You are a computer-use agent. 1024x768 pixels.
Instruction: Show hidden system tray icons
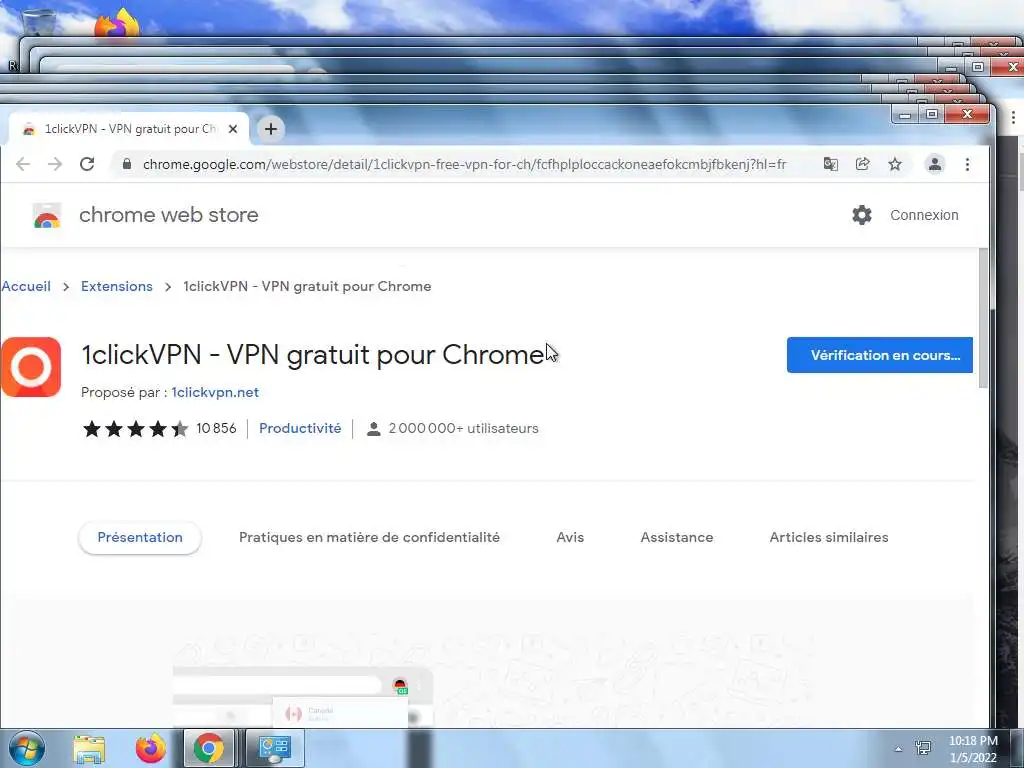pos(898,749)
